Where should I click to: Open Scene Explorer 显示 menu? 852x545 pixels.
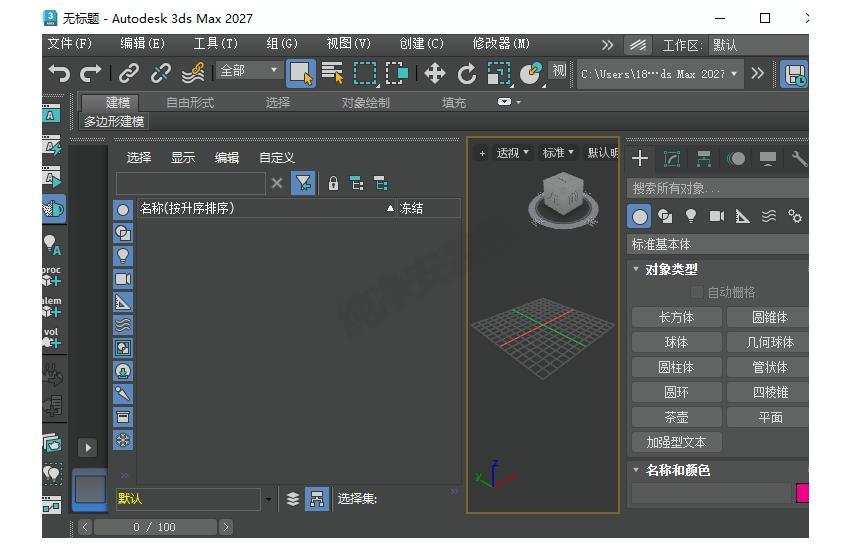coord(183,158)
